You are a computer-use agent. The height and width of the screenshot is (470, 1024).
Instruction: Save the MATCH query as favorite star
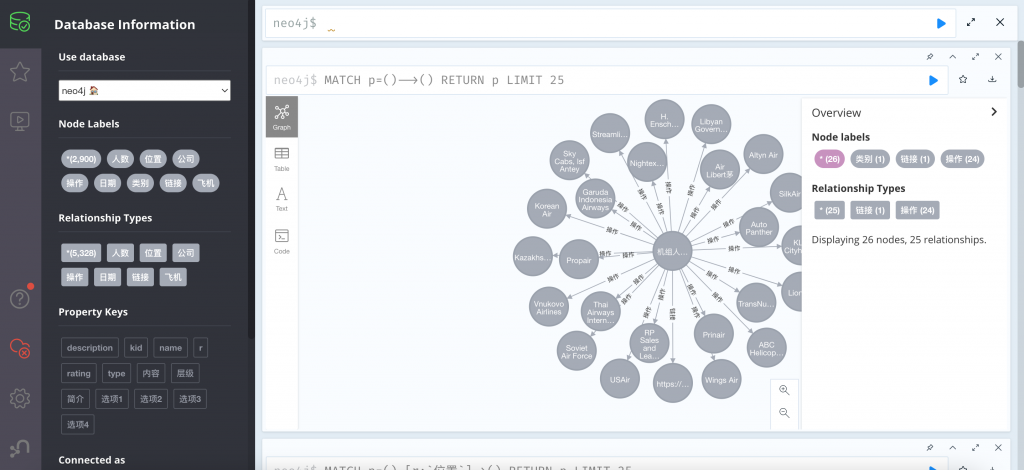963,80
